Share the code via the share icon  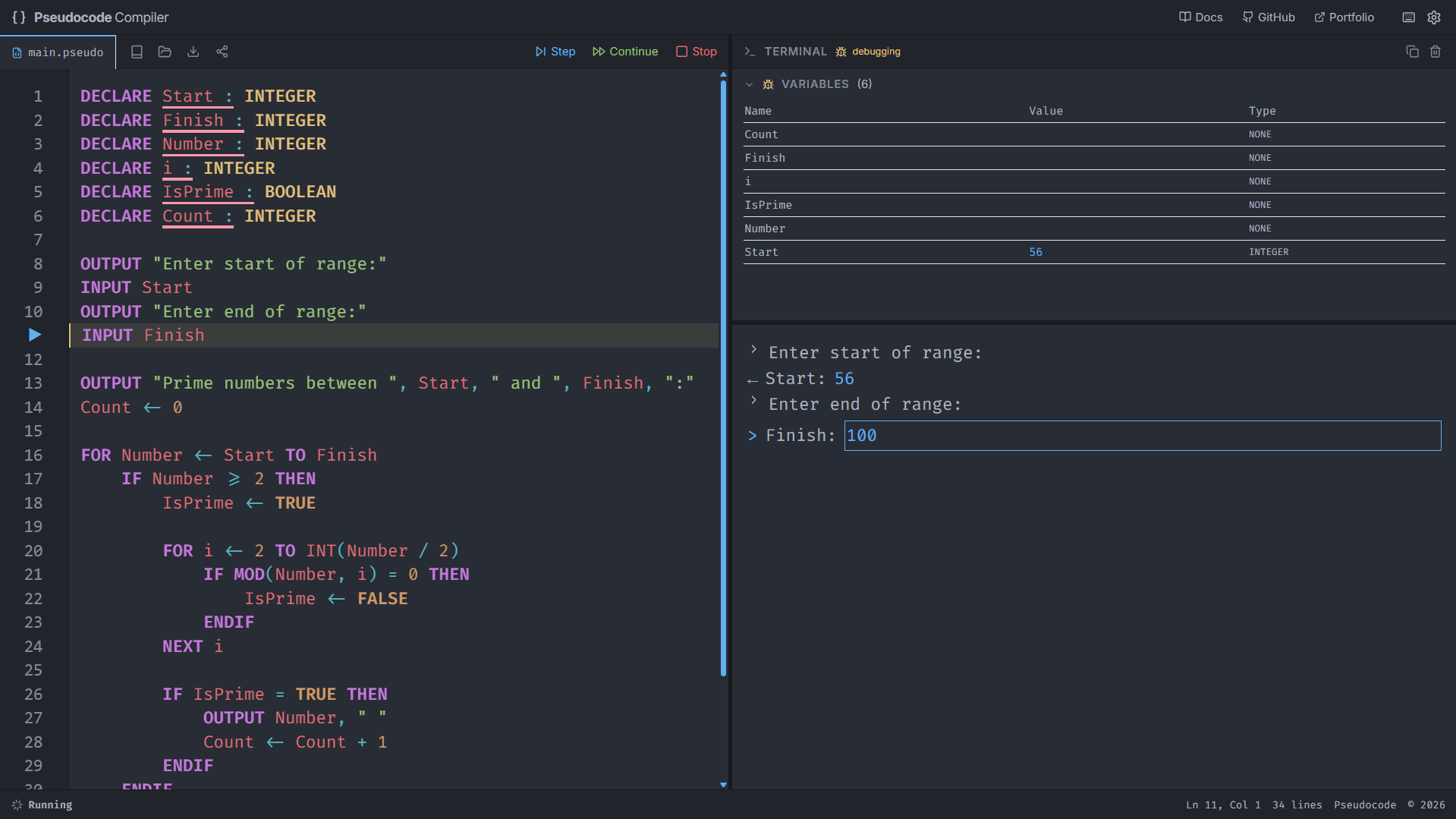point(222,51)
